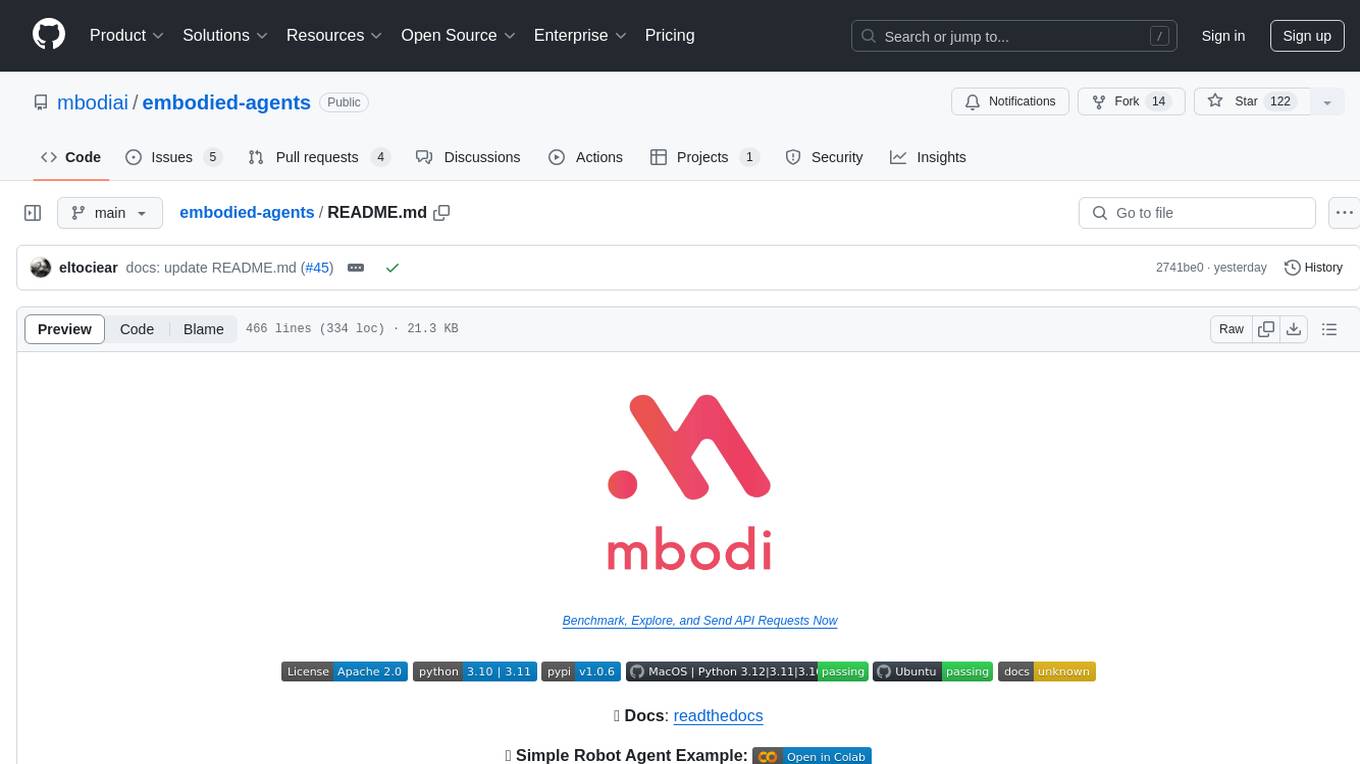Open the pypi v1.0.6 badge
The width and height of the screenshot is (1360, 764).
coord(582,672)
